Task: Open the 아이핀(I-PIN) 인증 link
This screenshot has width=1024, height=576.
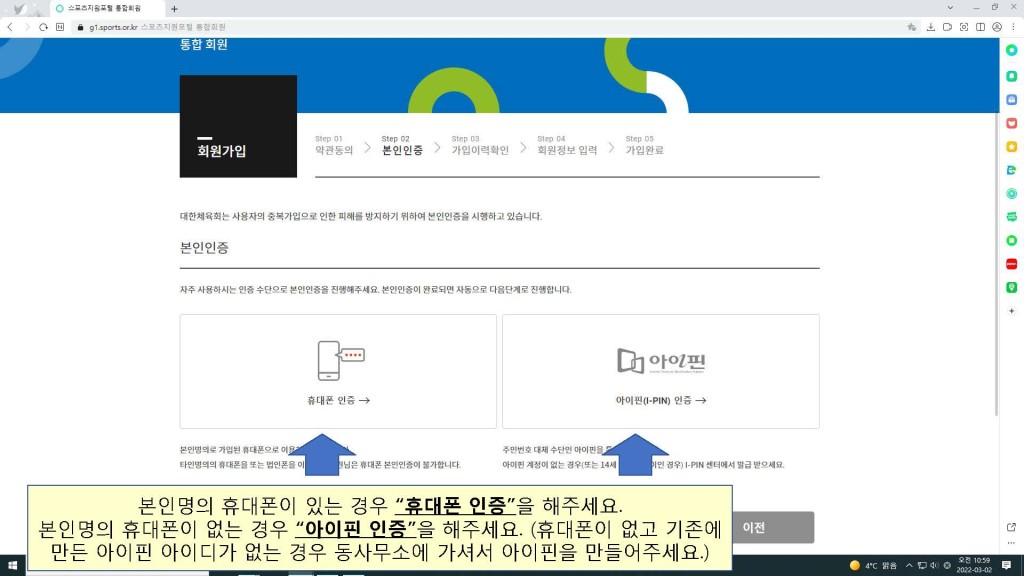Action: pos(661,400)
